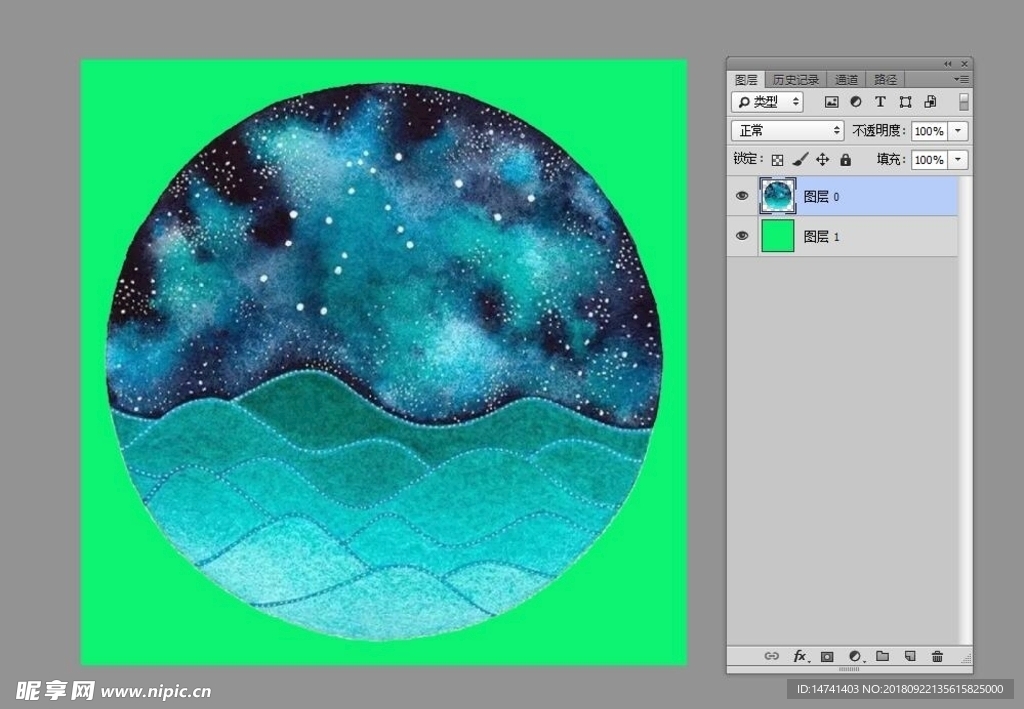1024x709 pixels.
Task: Toggle the layer filtering switch
Action: coord(963,102)
